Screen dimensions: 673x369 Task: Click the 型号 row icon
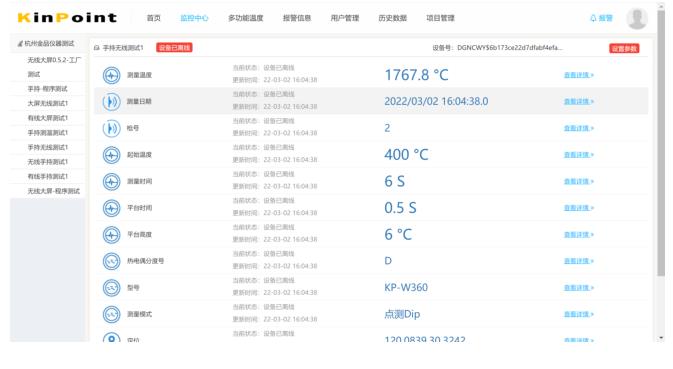point(112,288)
